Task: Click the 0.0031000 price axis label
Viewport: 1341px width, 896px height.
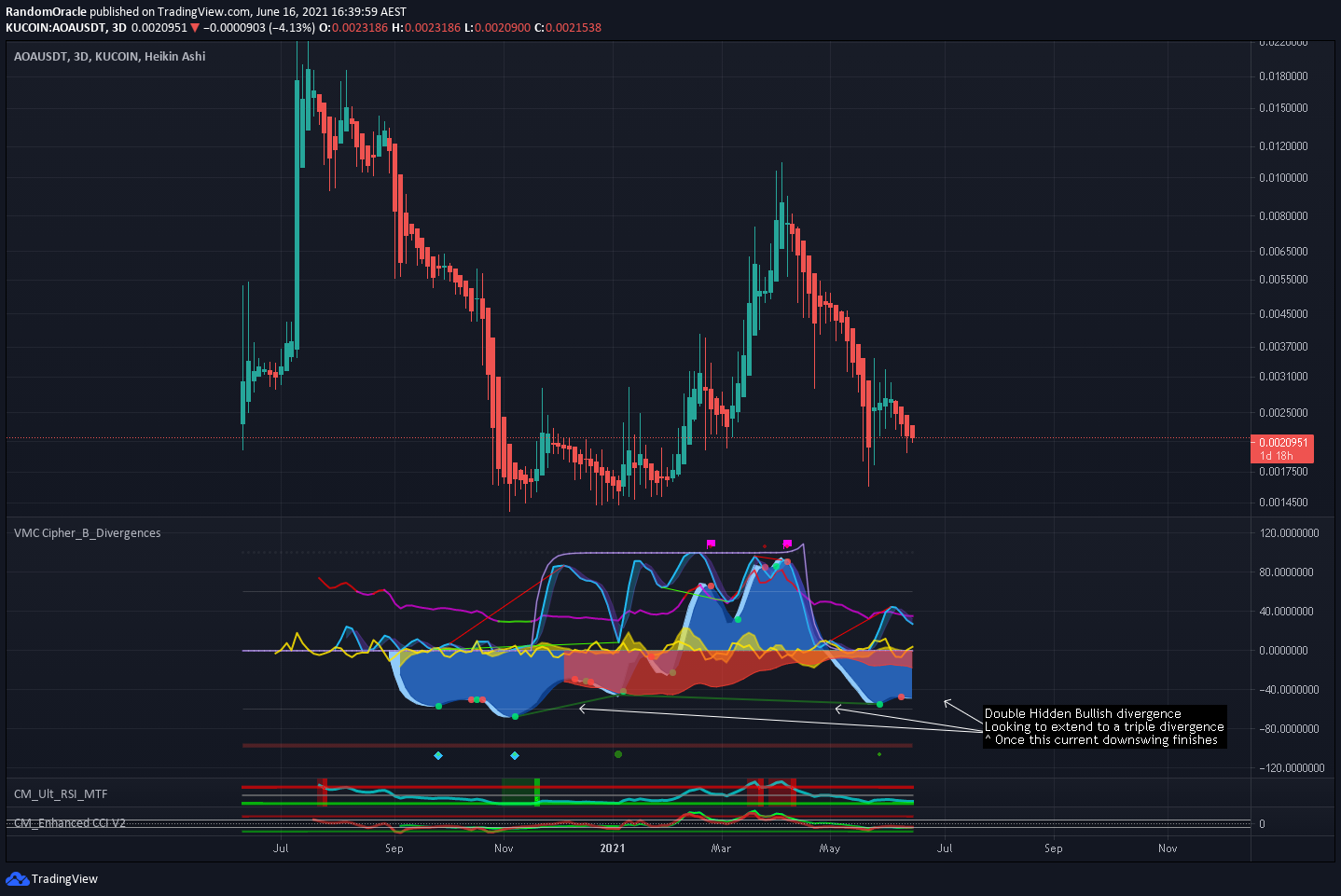Action: pyautogui.click(x=1283, y=377)
